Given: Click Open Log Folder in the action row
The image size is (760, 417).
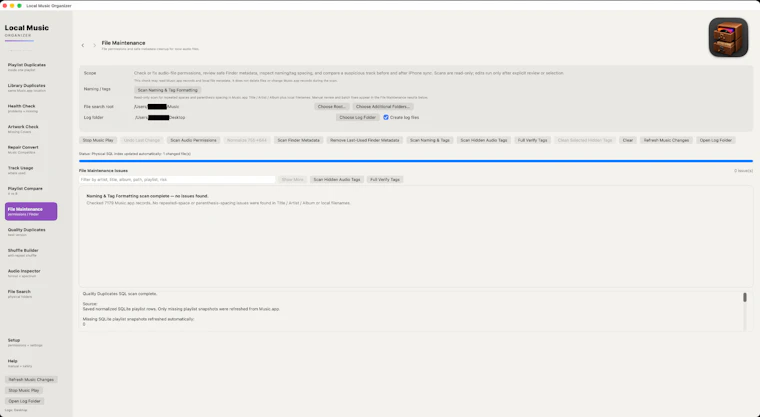Looking at the screenshot, I should pos(715,140).
